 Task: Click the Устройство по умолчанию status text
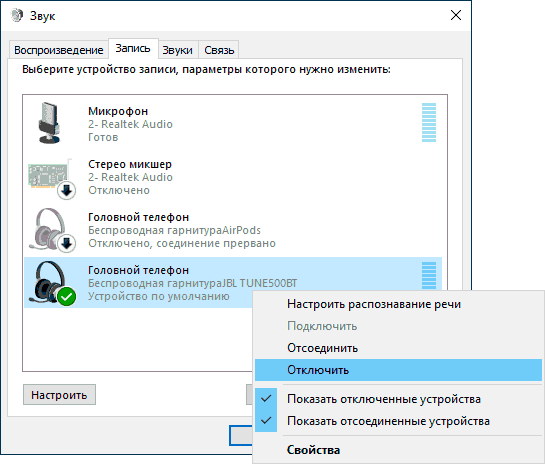(x=158, y=296)
